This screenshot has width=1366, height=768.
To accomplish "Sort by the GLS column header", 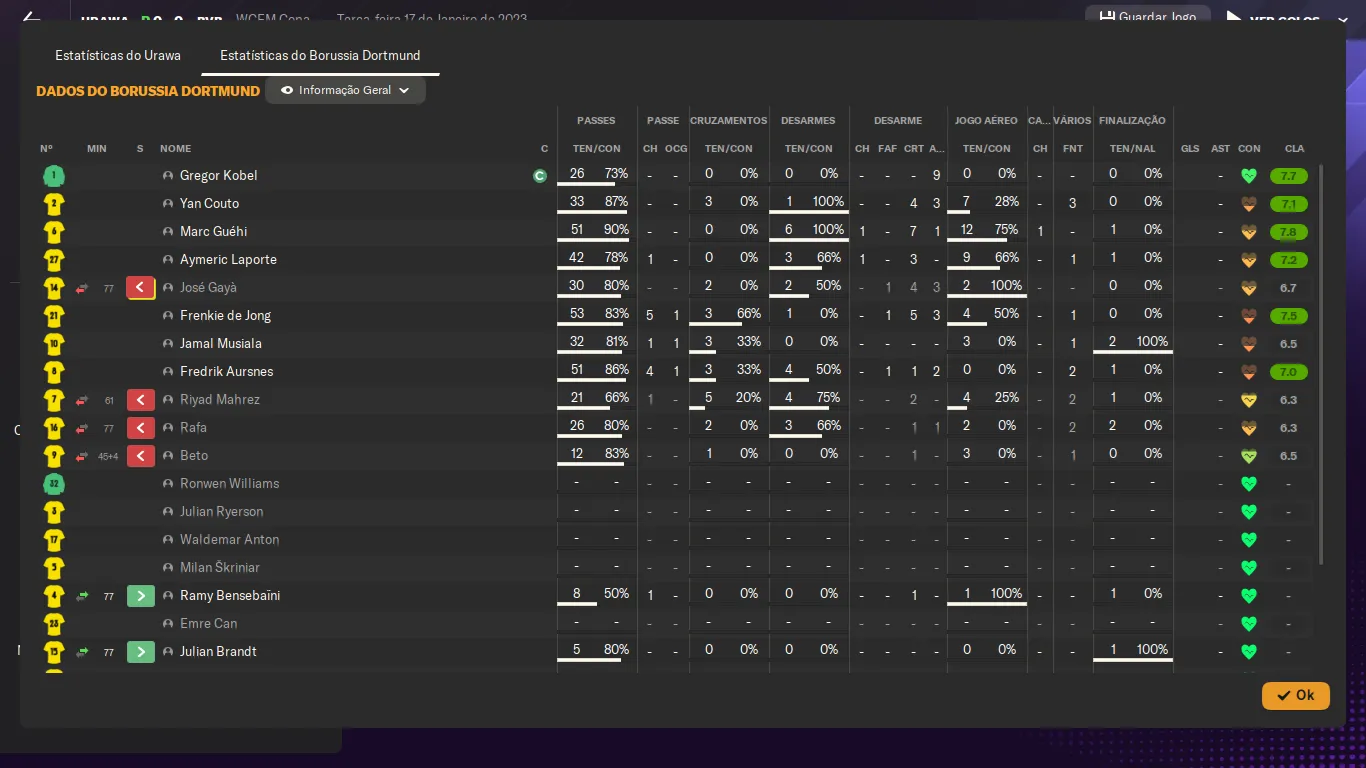I will pos(1189,149).
